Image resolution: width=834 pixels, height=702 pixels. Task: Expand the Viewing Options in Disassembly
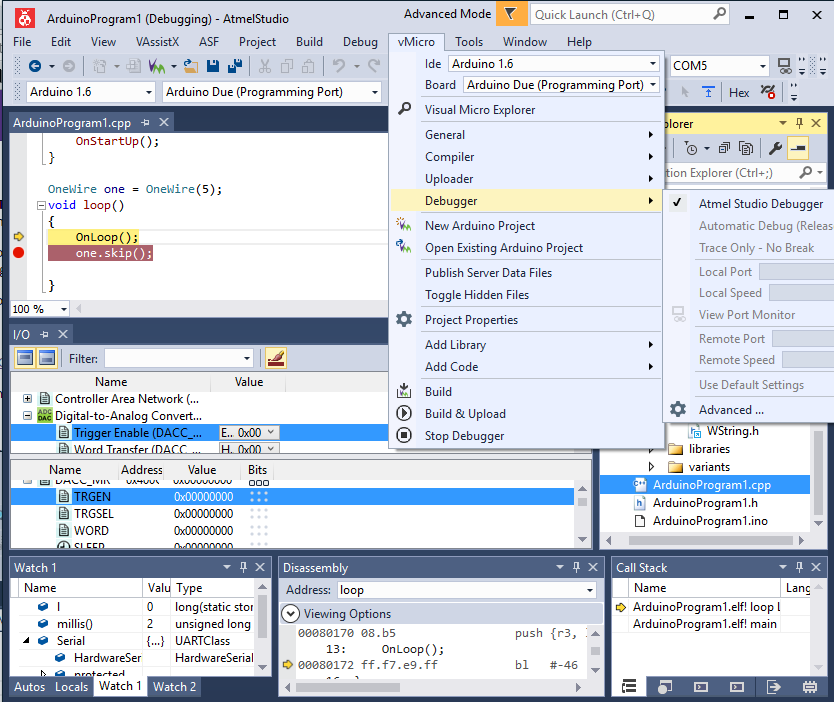(291, 614)
